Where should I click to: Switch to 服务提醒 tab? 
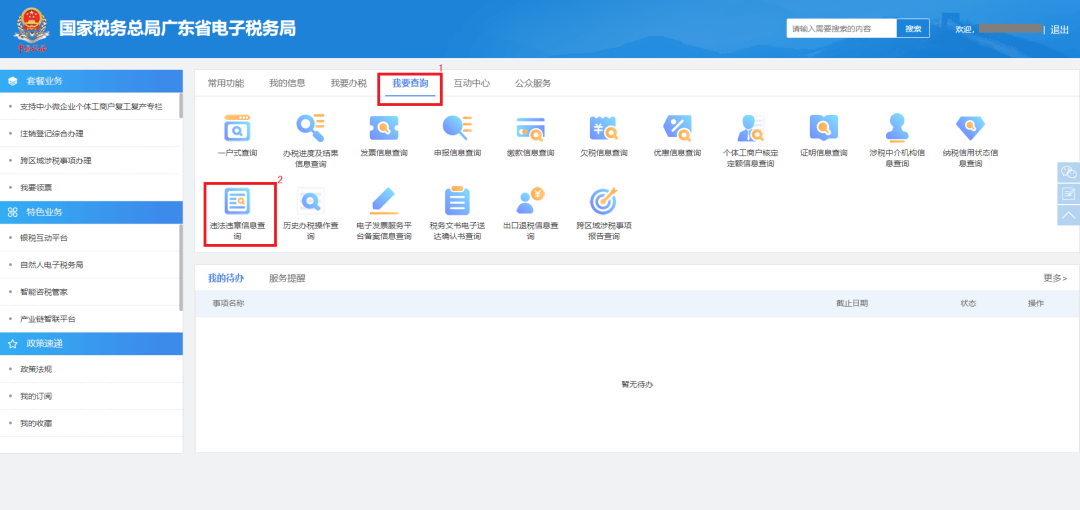tap(287, 278)
